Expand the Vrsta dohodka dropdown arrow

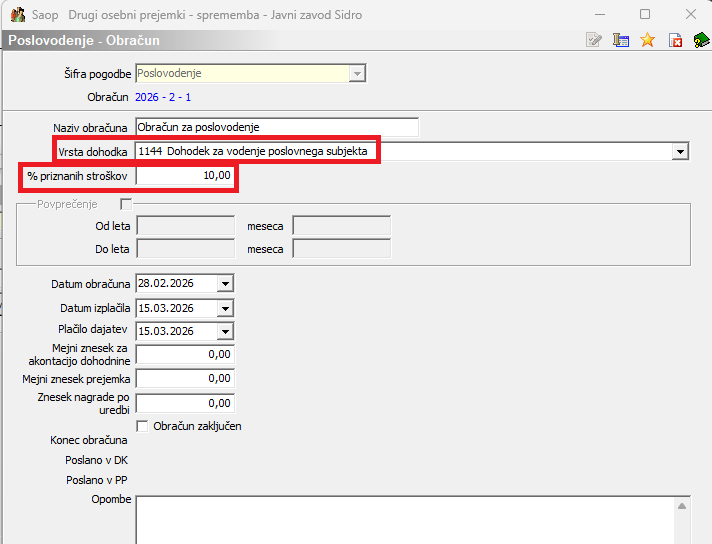tap(680, 151)
